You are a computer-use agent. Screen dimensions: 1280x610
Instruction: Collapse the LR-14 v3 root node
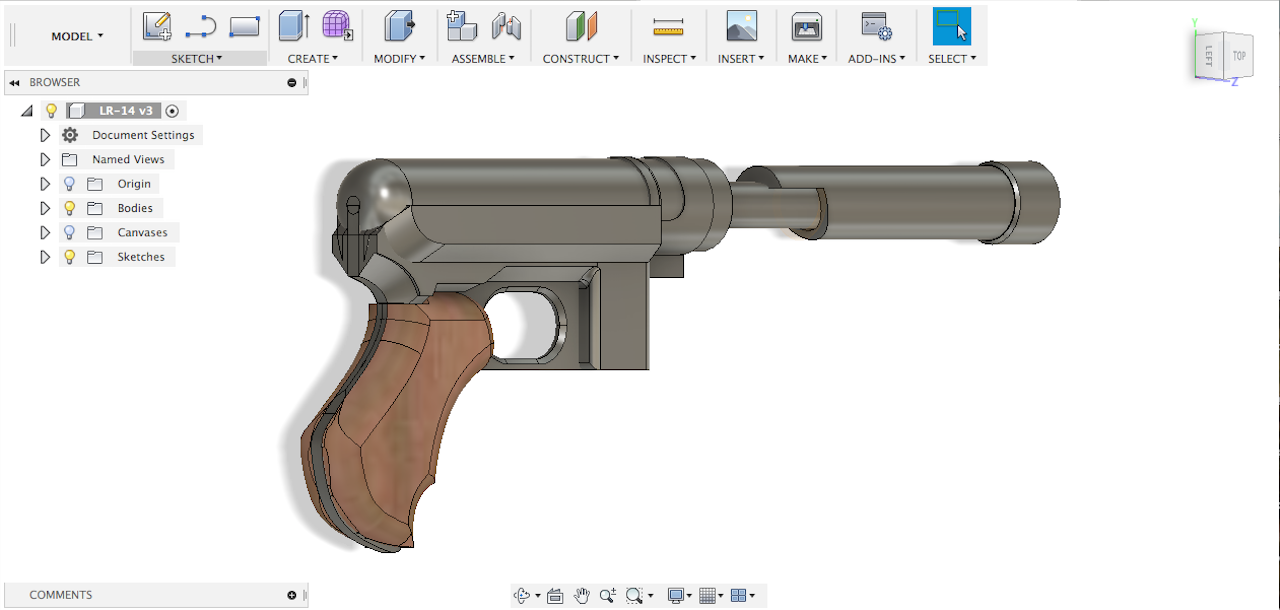(26, 111)
